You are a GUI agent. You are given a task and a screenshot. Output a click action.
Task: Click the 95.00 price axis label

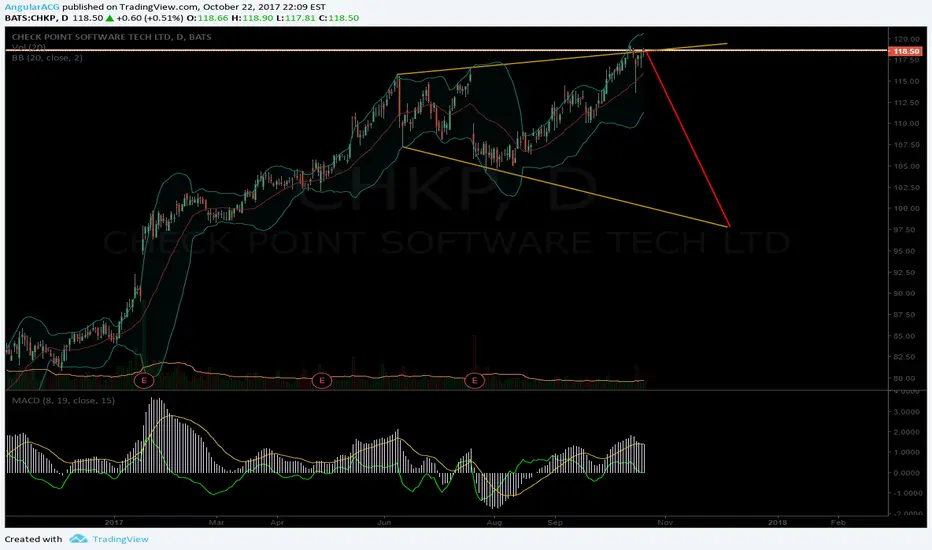tap(906, 251)
